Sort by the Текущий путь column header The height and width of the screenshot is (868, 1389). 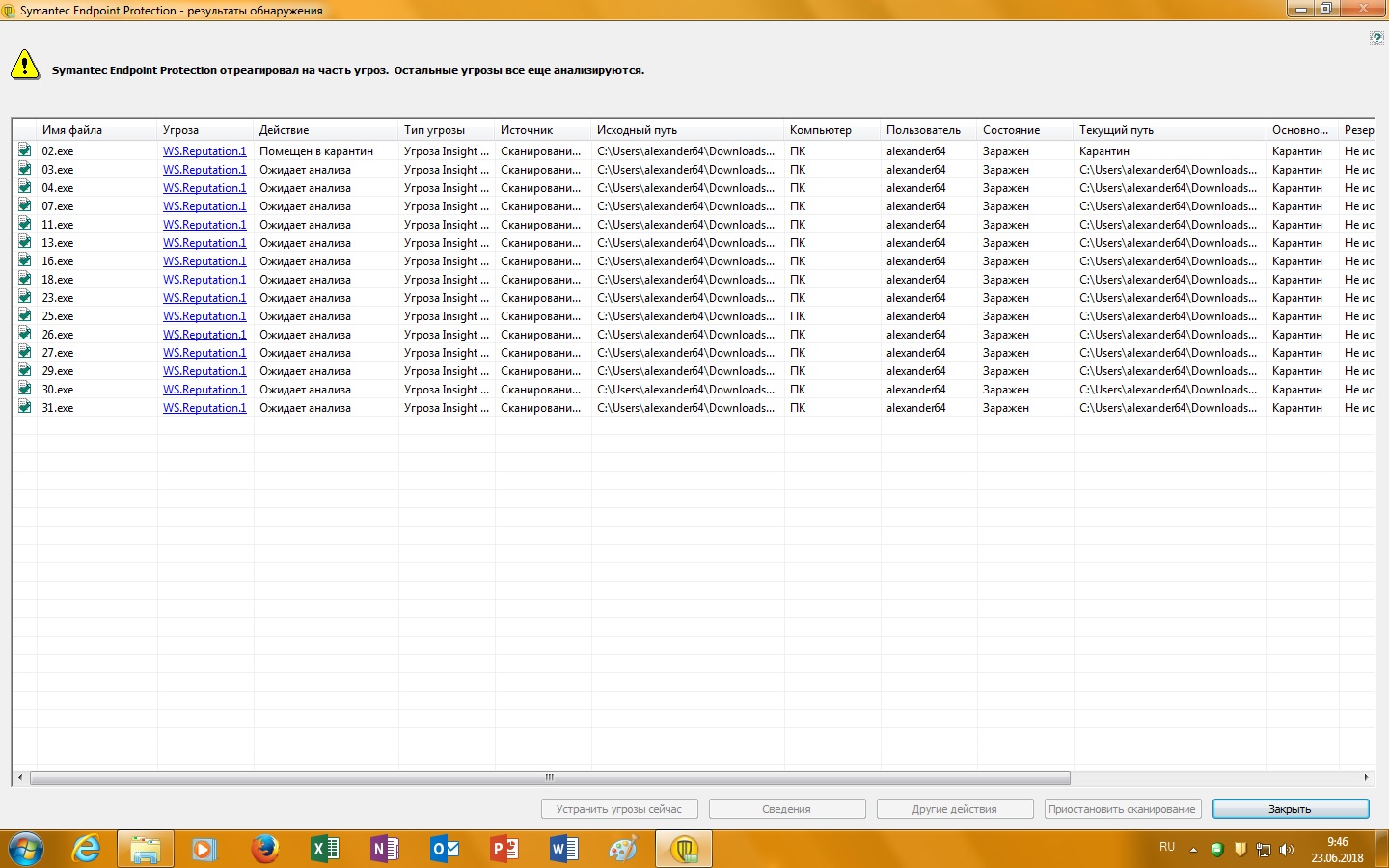pos(1170,130)
